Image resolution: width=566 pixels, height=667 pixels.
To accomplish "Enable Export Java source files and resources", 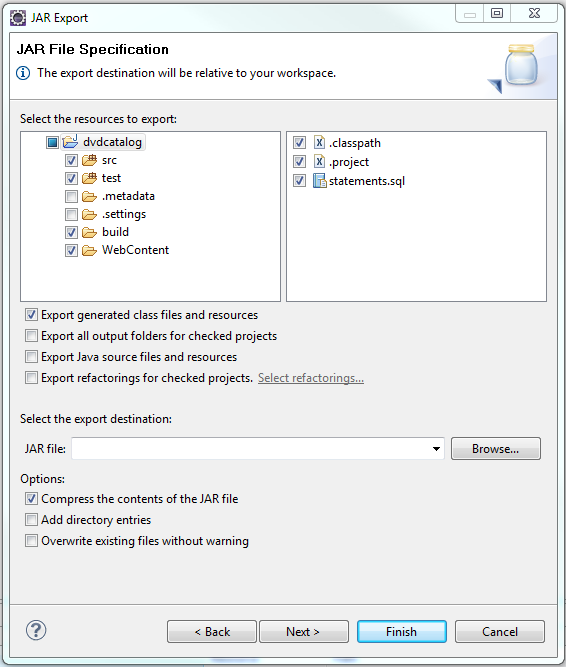I will (x=31, y=356).
